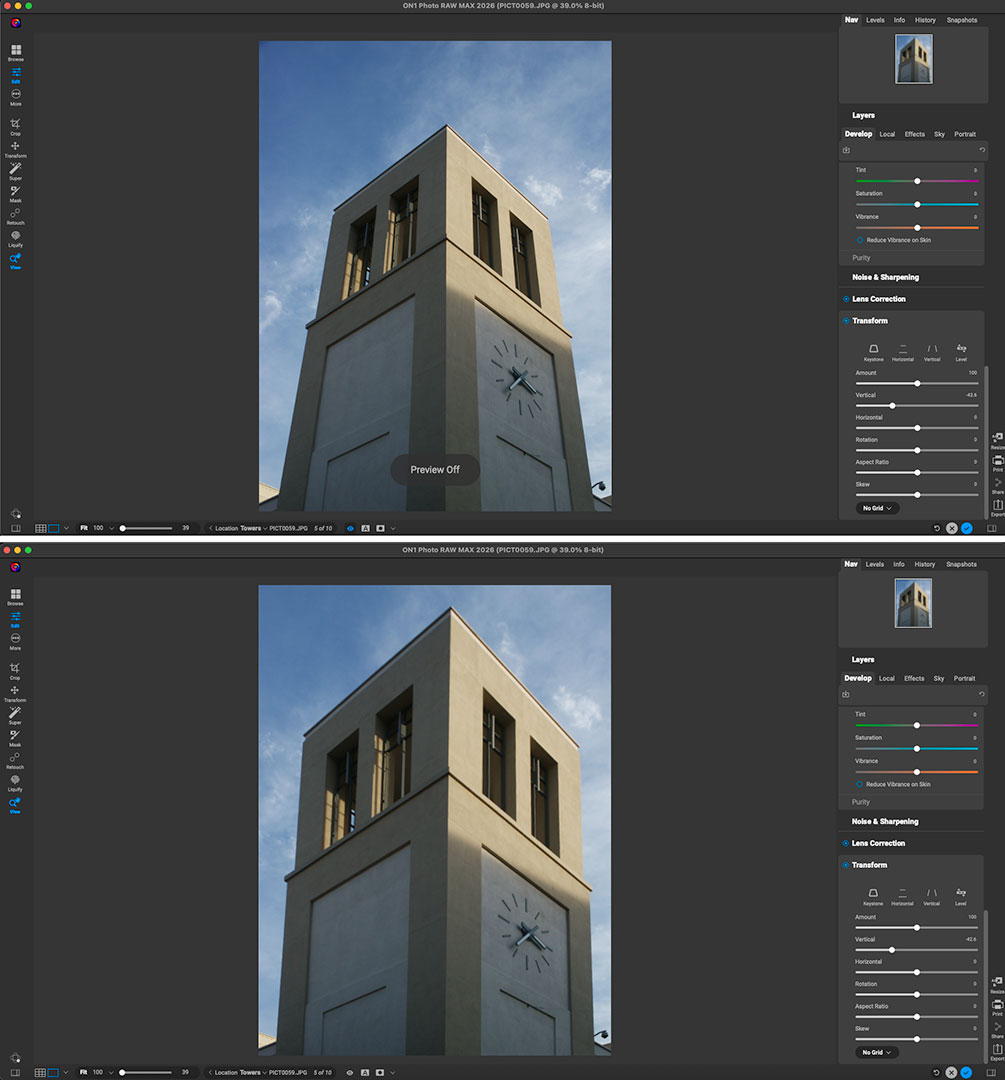Image resolution: width=1005 pixels, height=1080 pixels.
Task: Select the Super Select tool in lower toolbar
Action: point(15,714)
